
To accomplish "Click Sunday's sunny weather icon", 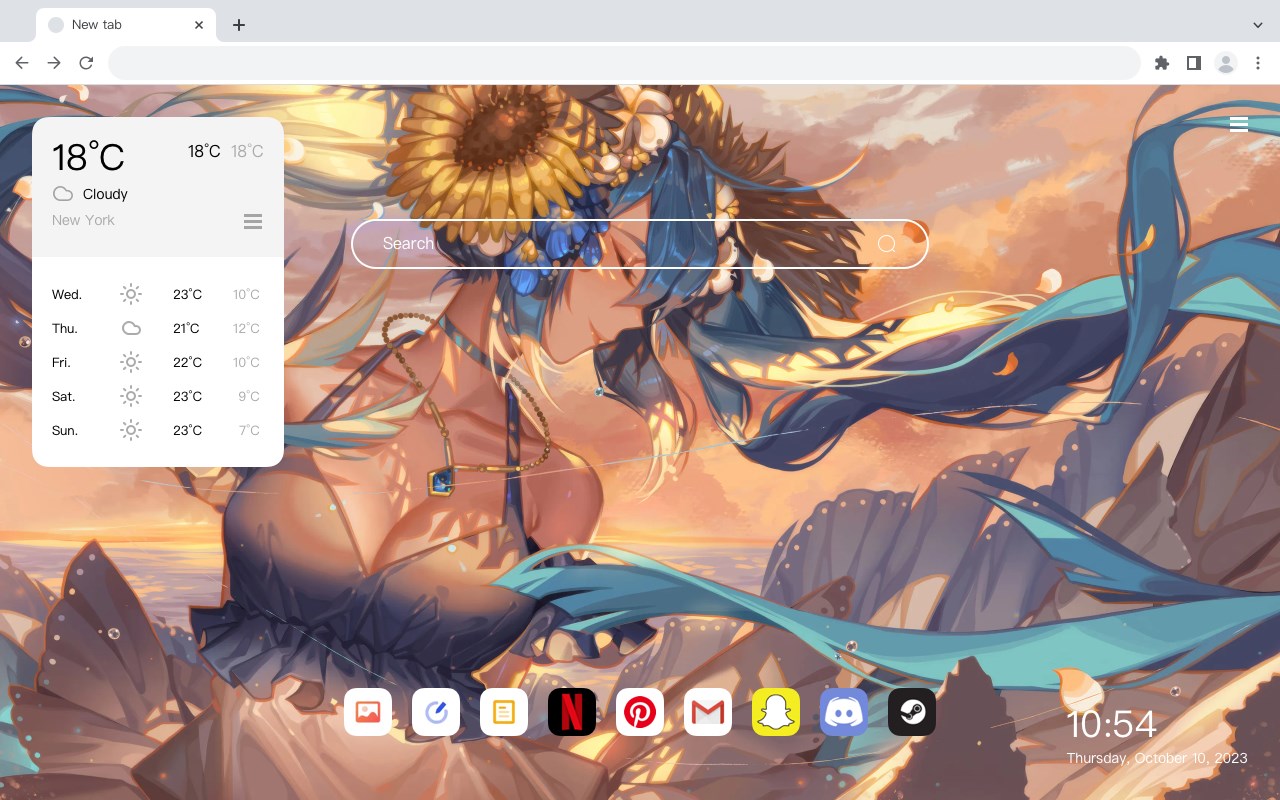I will coord(131,430).
